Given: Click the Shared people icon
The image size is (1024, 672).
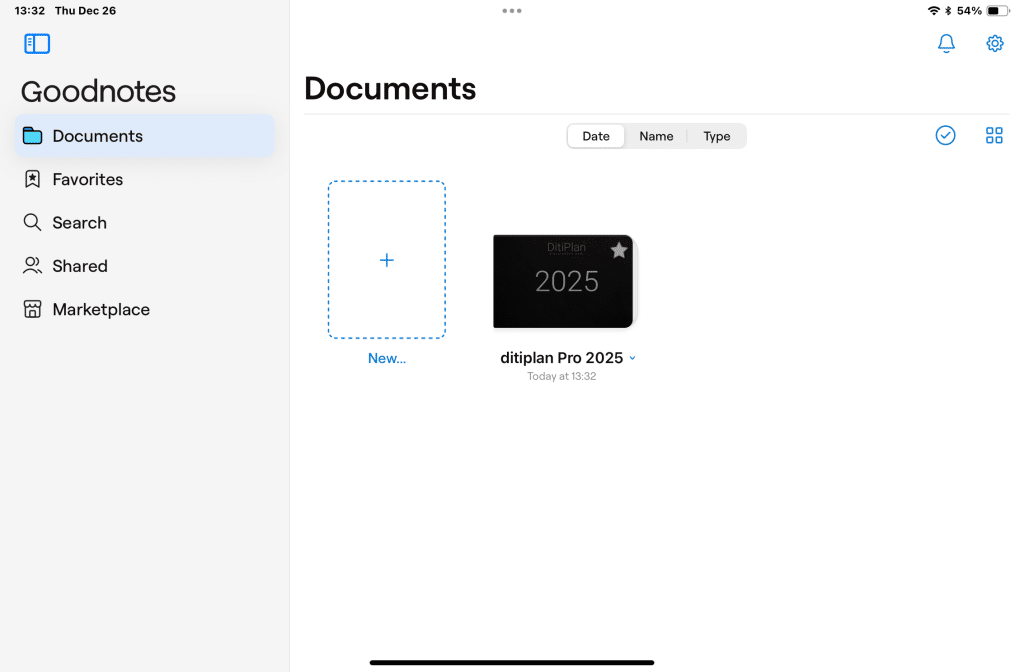Looking at the screenshot, I should 32,265.
